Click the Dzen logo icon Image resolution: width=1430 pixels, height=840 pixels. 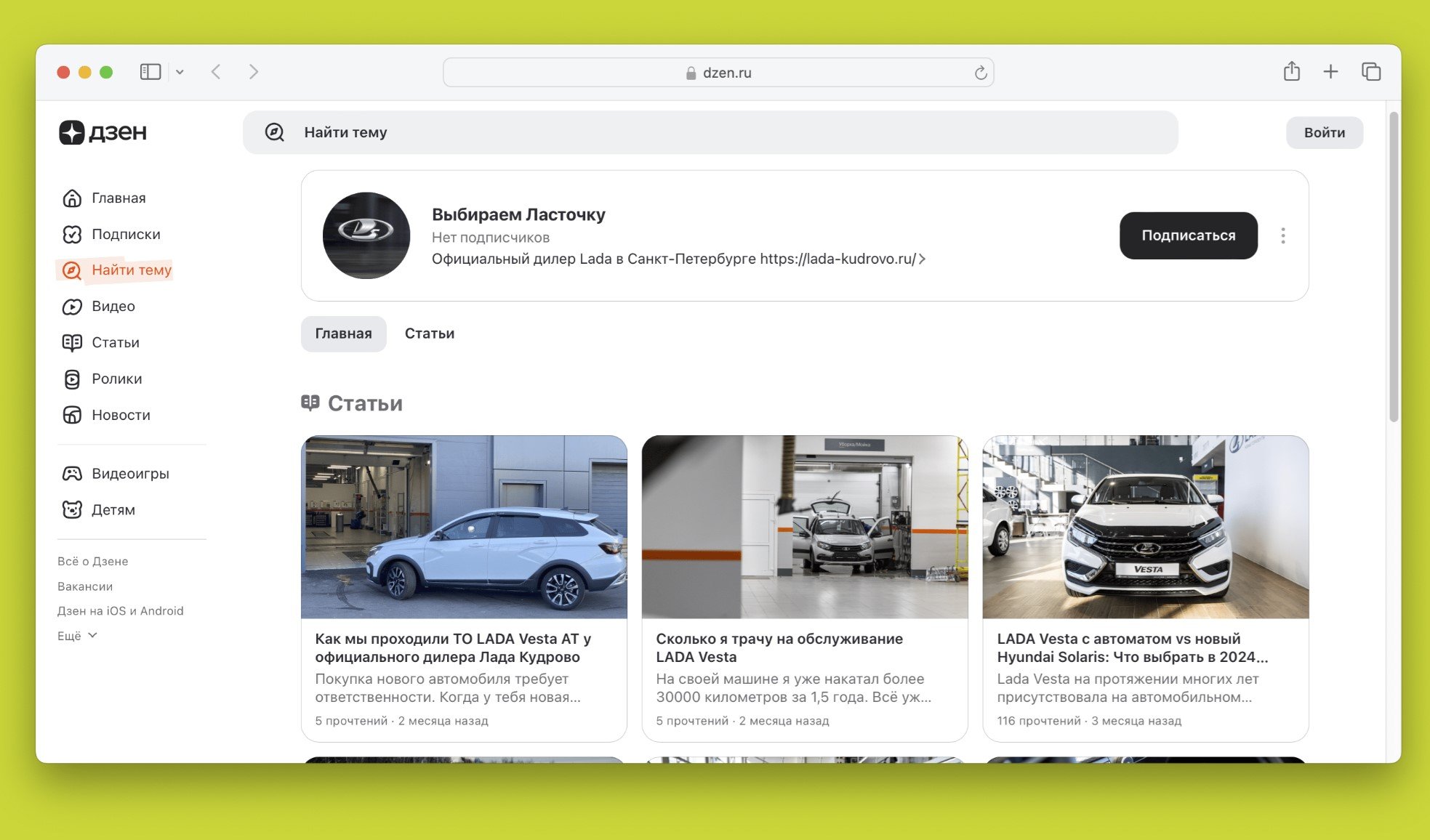[72, 132]
